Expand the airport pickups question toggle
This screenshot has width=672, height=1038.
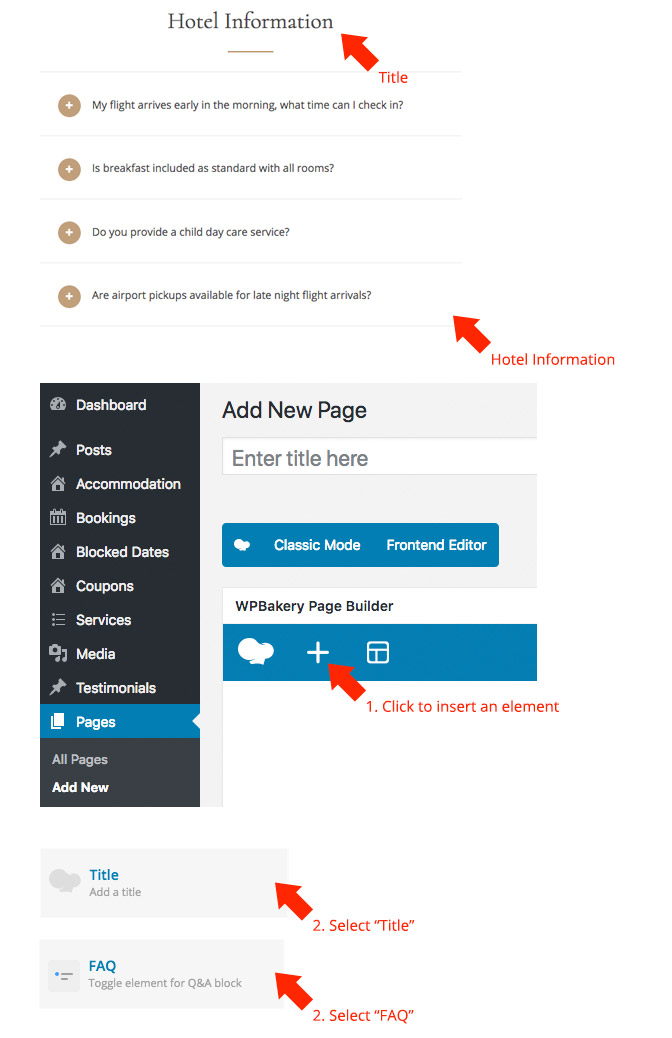tap(70, 296)
